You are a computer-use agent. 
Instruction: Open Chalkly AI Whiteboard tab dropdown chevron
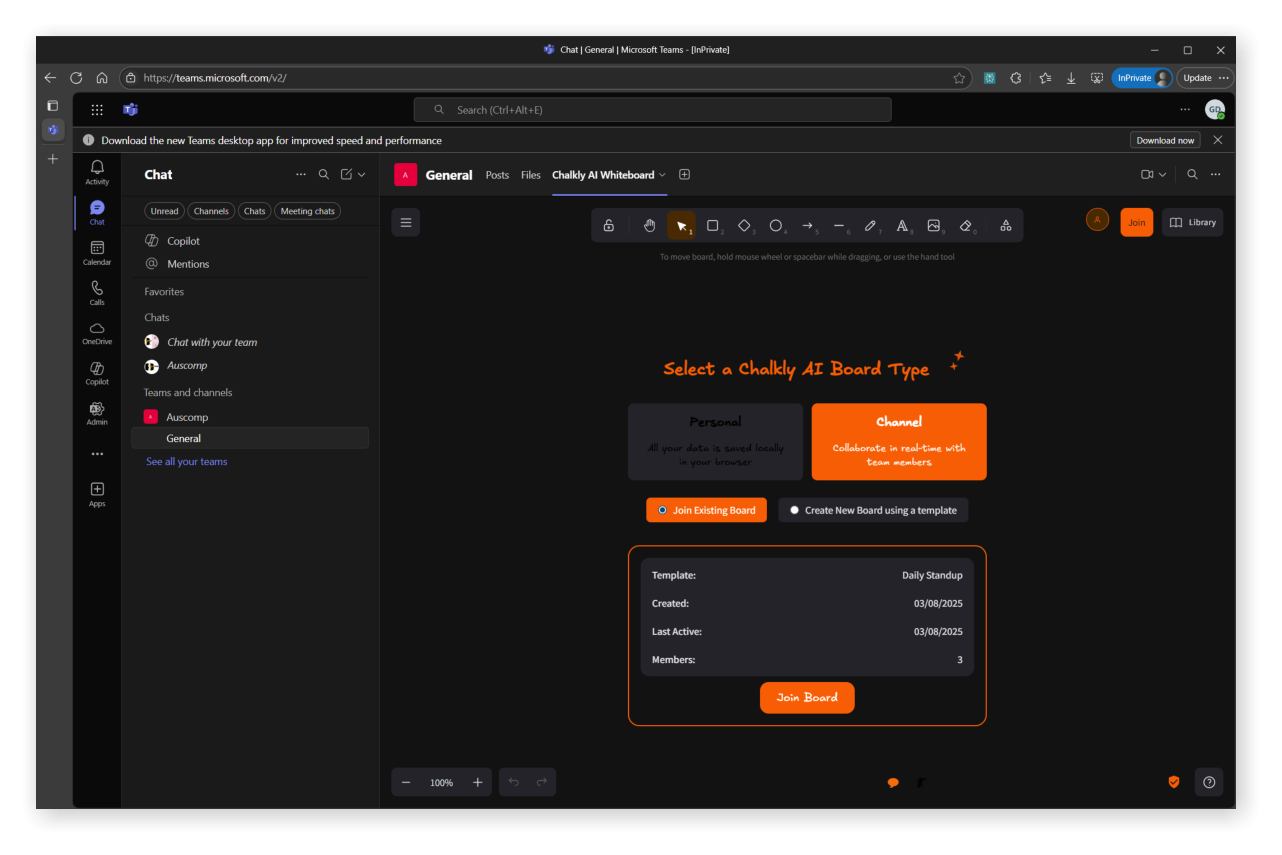tap(662, 175)
